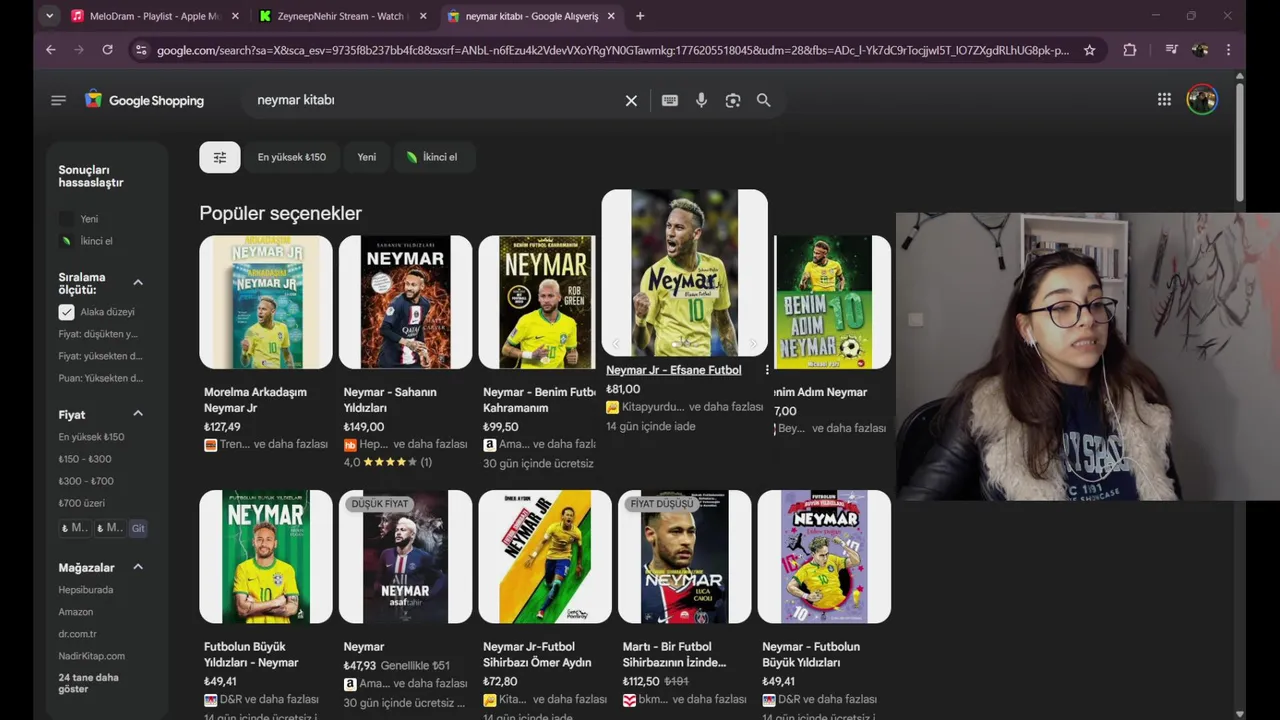Screen dimensions: 1280x720
Task: Search by image with the camera icon
Action: (733, 100)
